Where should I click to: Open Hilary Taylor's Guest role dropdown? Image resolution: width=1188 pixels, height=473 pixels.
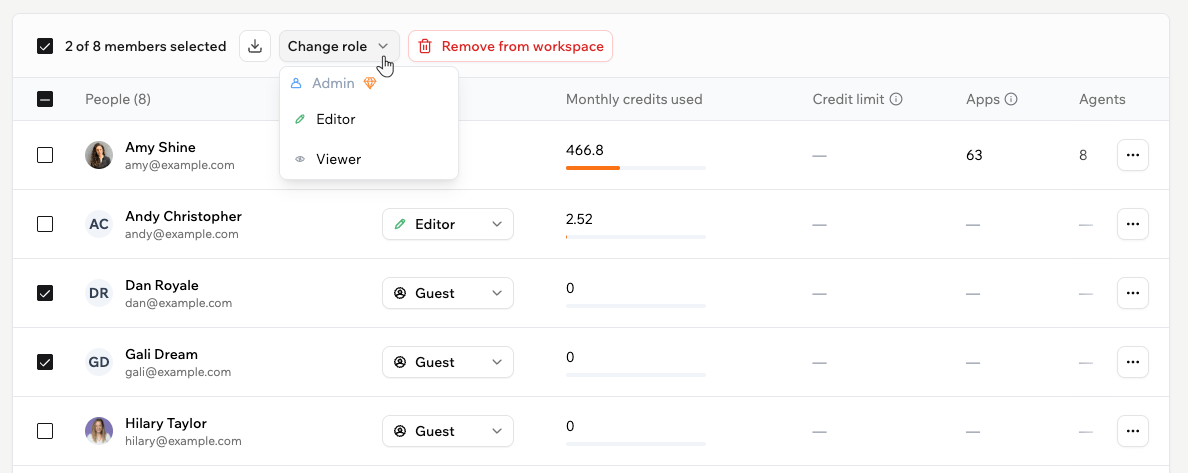448,431
